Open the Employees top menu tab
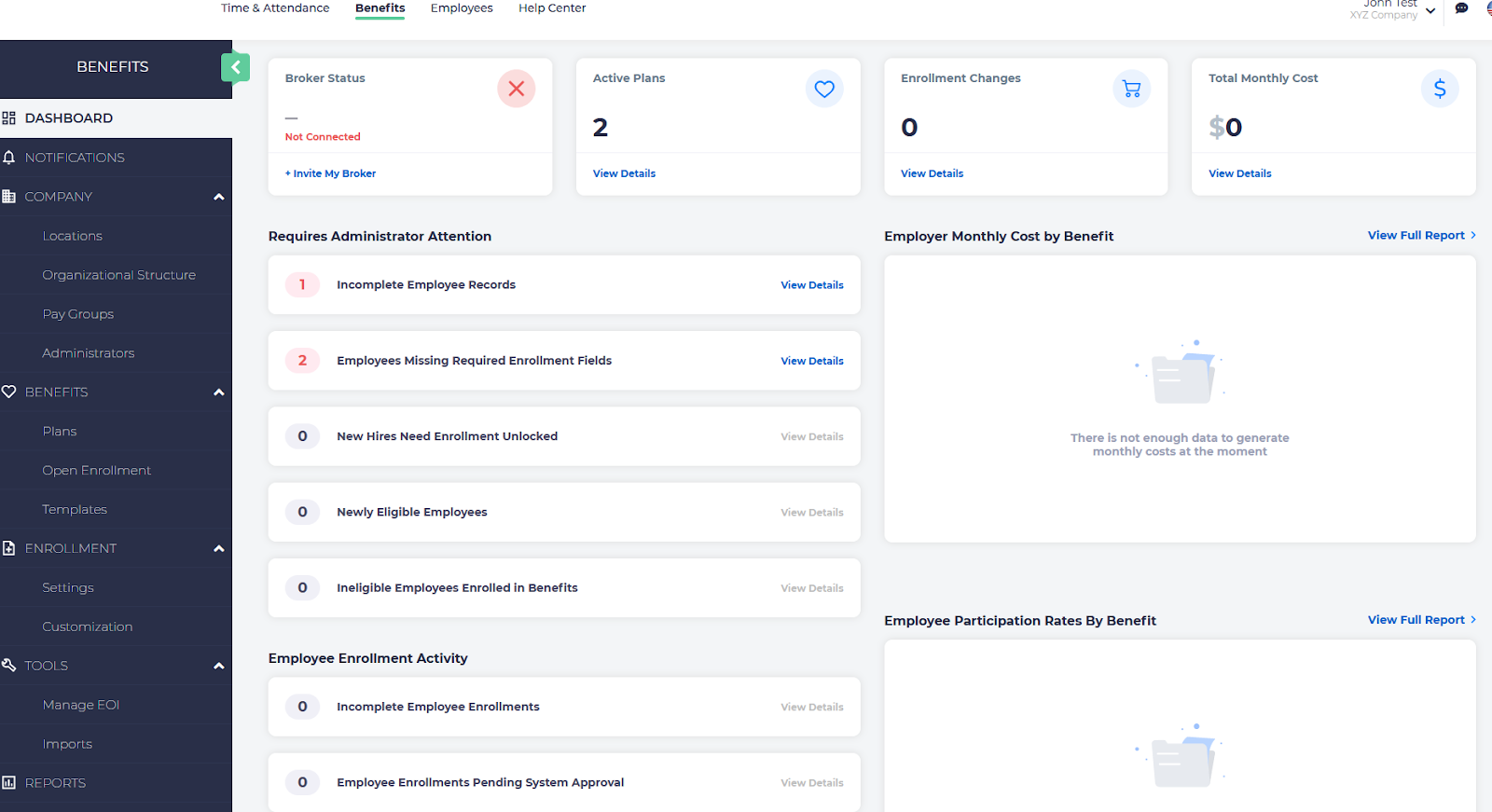 [462, 8]
